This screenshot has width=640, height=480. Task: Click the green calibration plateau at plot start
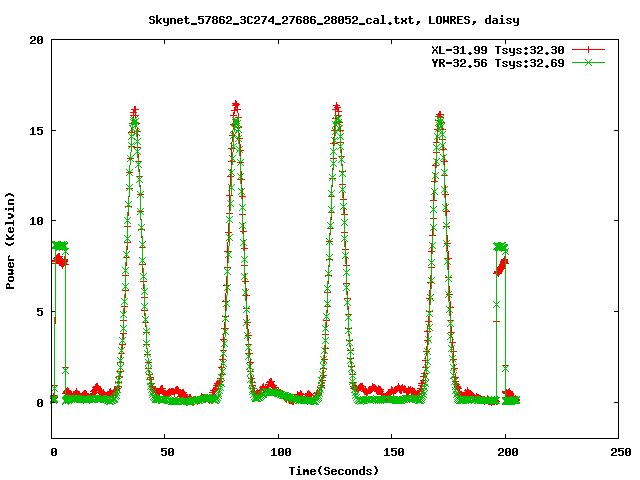pos(61,246)
